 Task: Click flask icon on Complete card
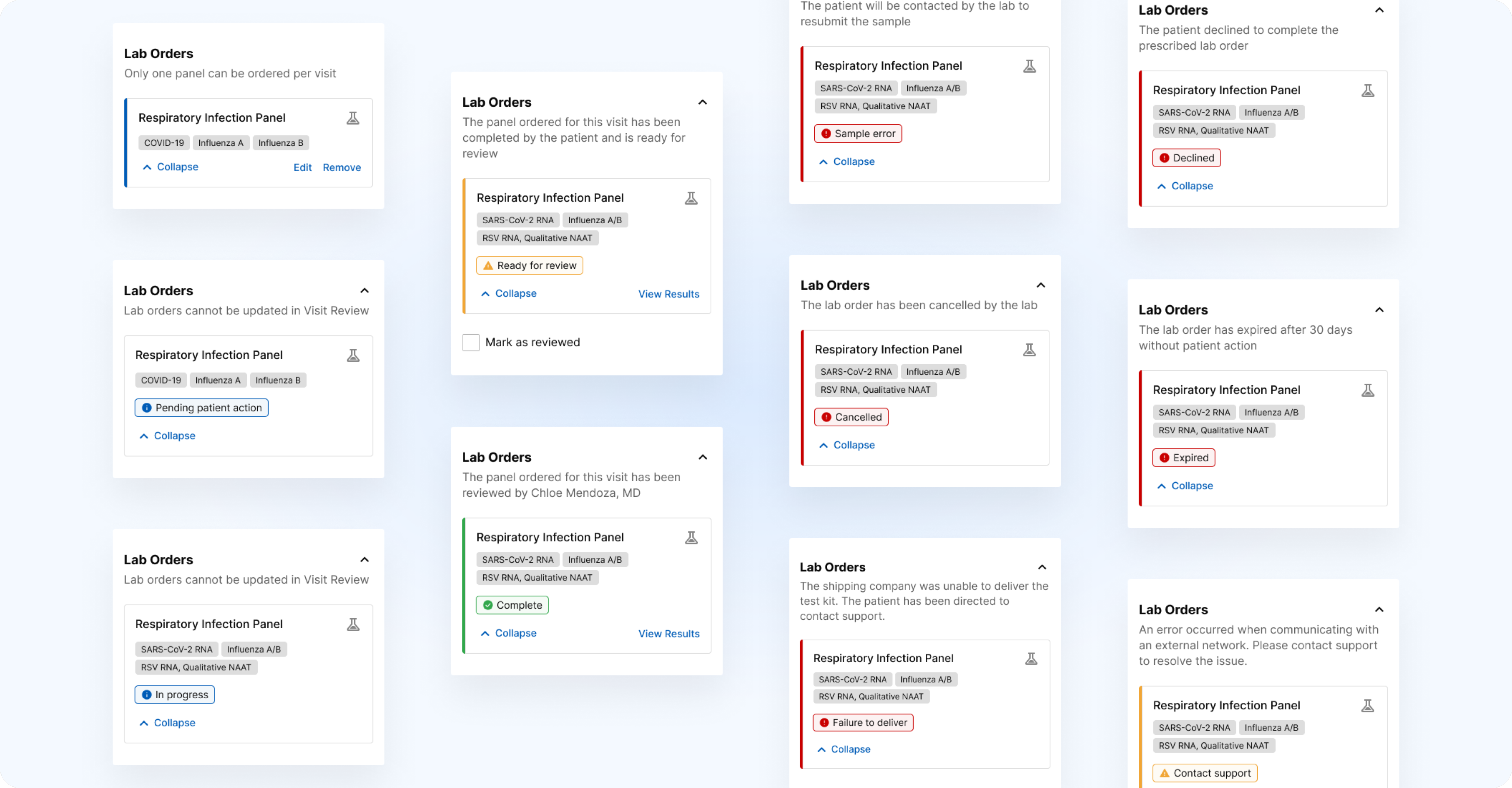(x=691, y=537)
